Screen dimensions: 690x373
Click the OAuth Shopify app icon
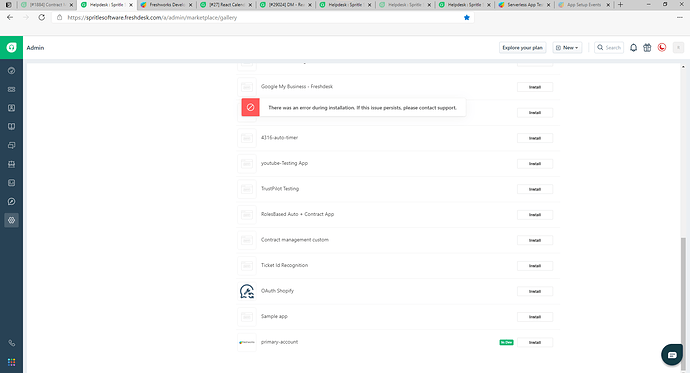247,291
